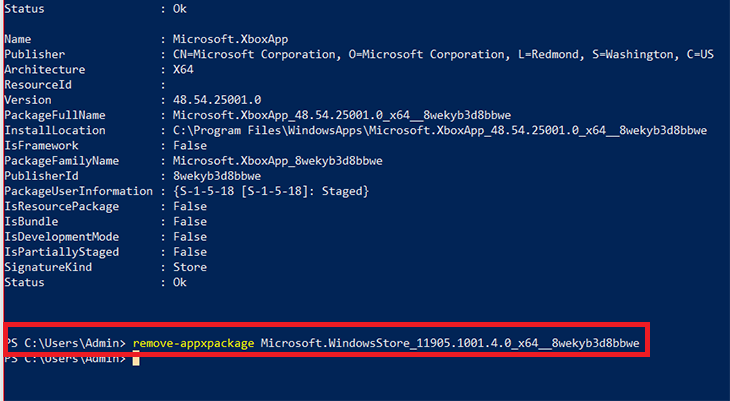Click the PackageFamilyName value
Image resolution: width=730 pixels, height=401 pixels.
[277, 161]
